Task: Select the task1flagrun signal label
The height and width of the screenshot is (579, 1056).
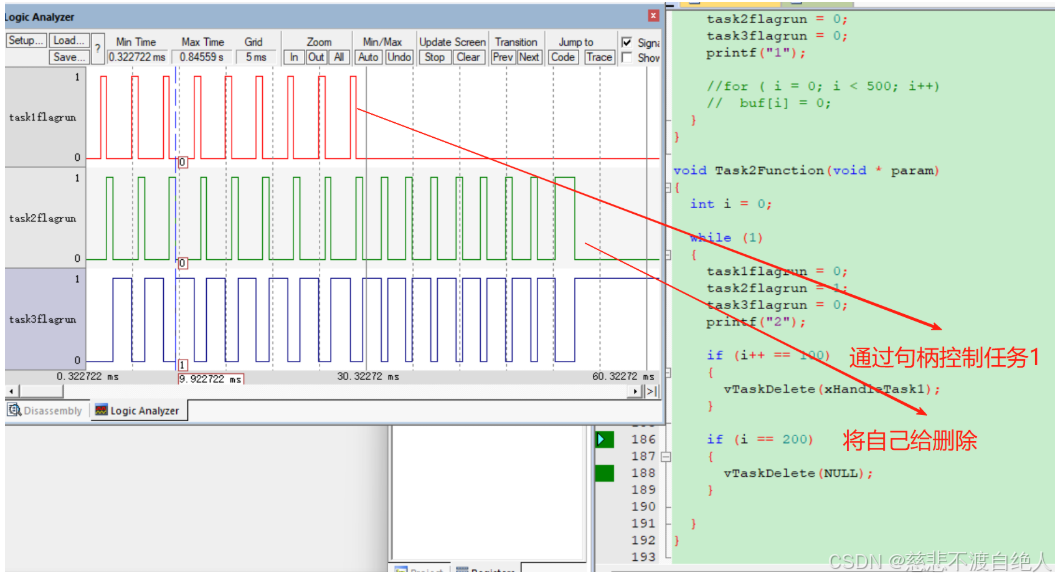Action: (42, 117)
